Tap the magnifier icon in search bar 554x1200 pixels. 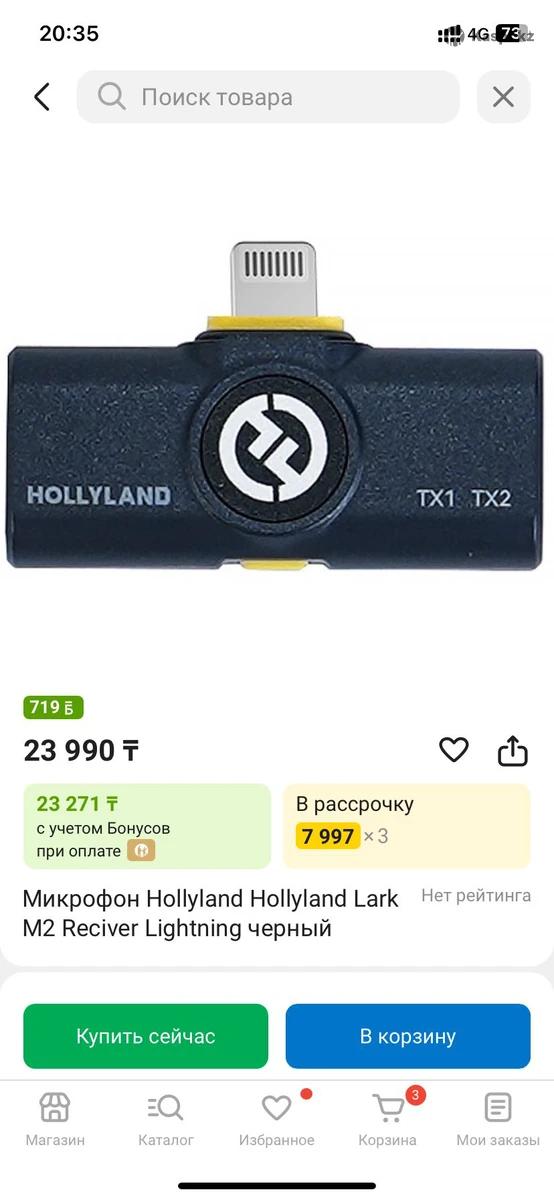111,97
